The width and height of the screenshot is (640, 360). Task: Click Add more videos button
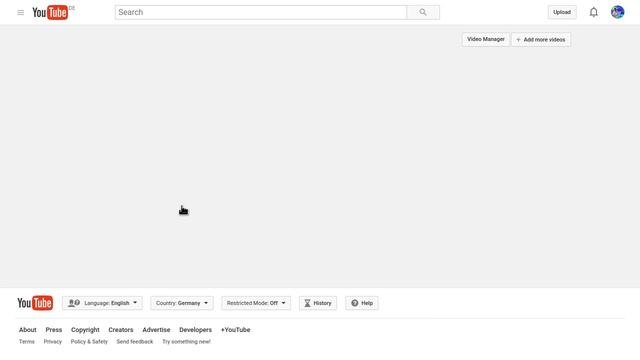pos(541,40)
